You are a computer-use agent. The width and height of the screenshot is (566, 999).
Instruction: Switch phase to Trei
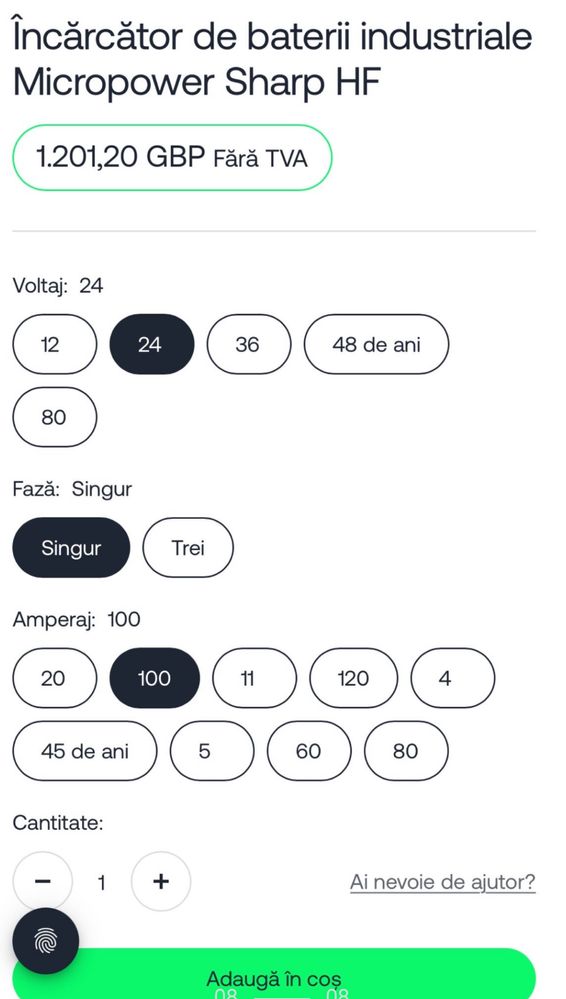click(188, 547)
